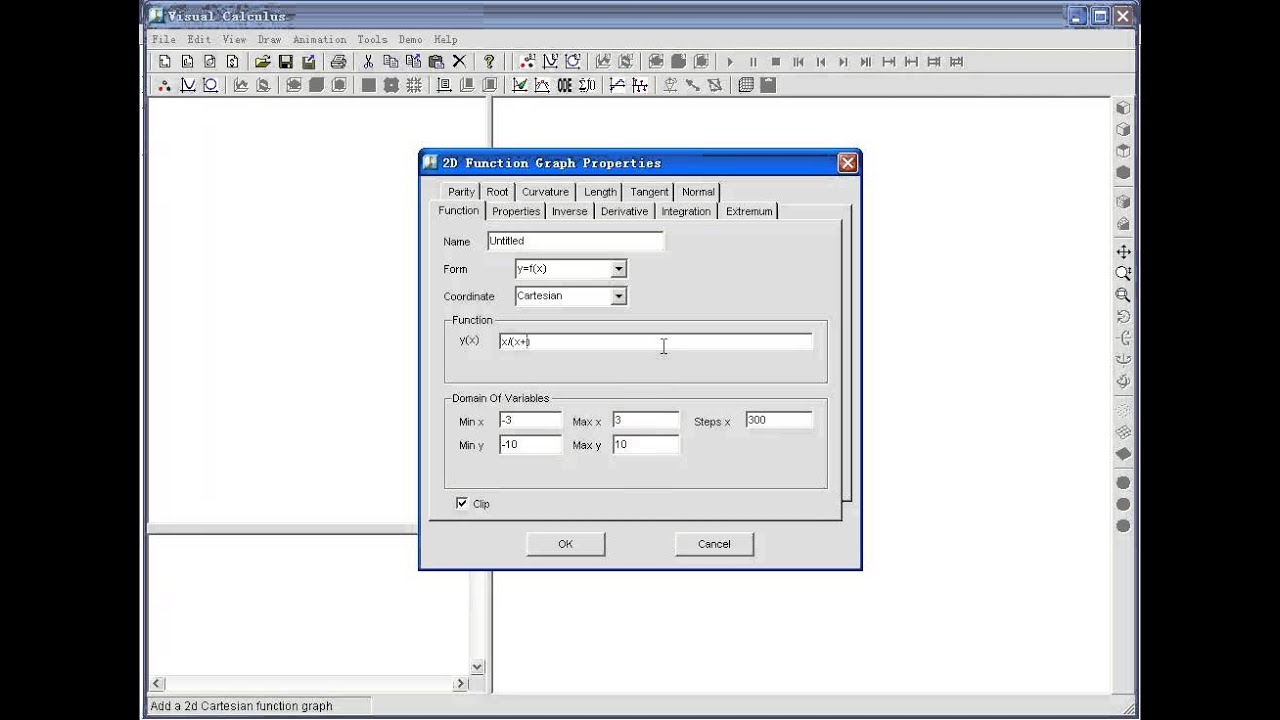Click the first New document icon

(x=165, y=61)
